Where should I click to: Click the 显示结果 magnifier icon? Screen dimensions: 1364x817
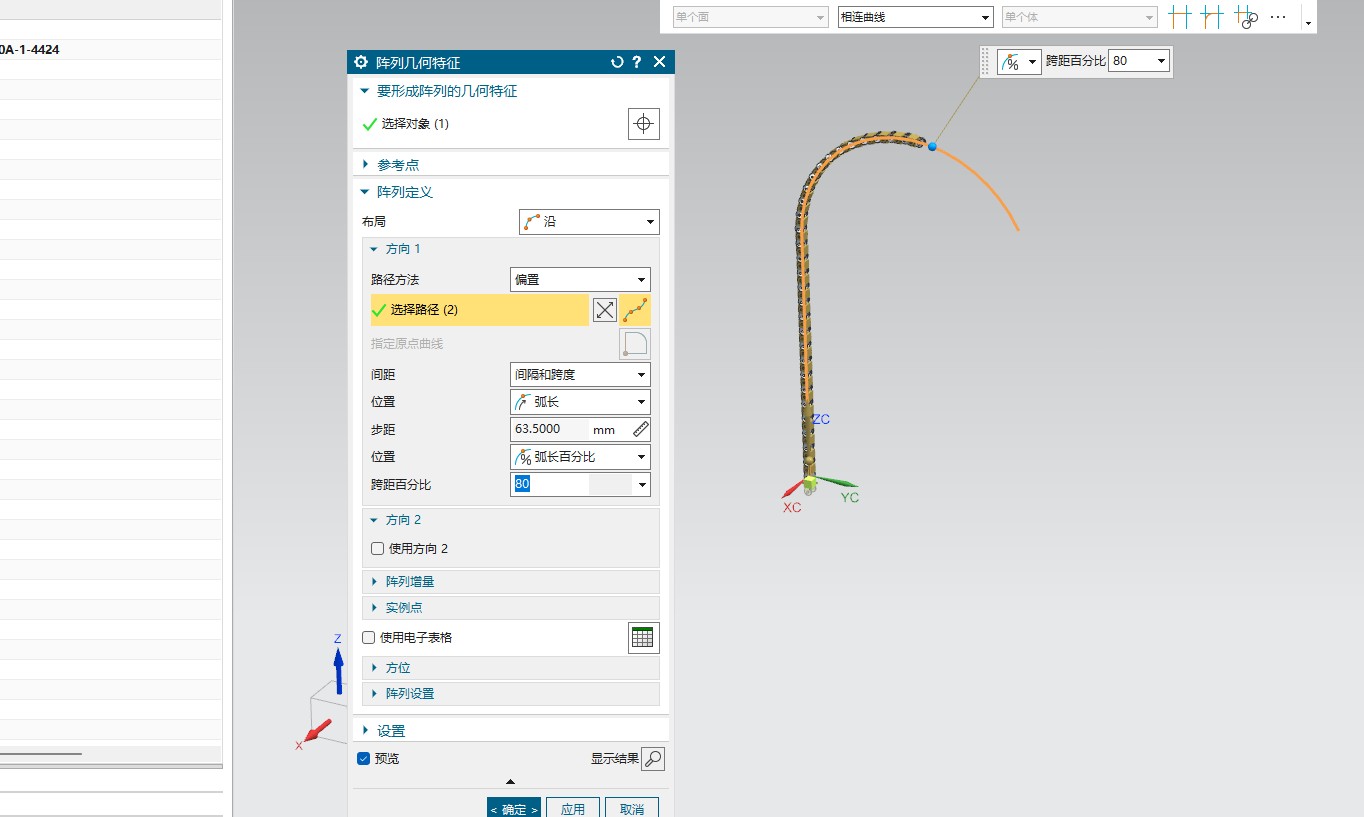click(x=652, y=759)
